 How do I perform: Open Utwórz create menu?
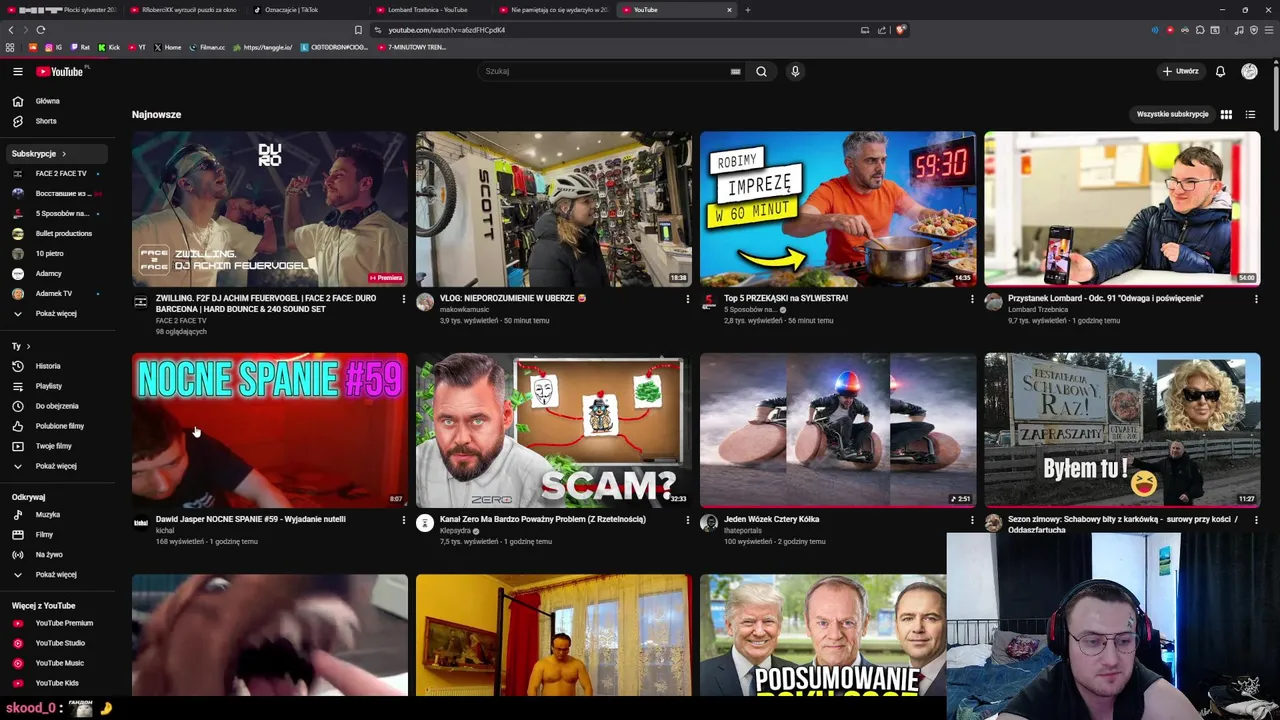click(x=1180, y=71)
